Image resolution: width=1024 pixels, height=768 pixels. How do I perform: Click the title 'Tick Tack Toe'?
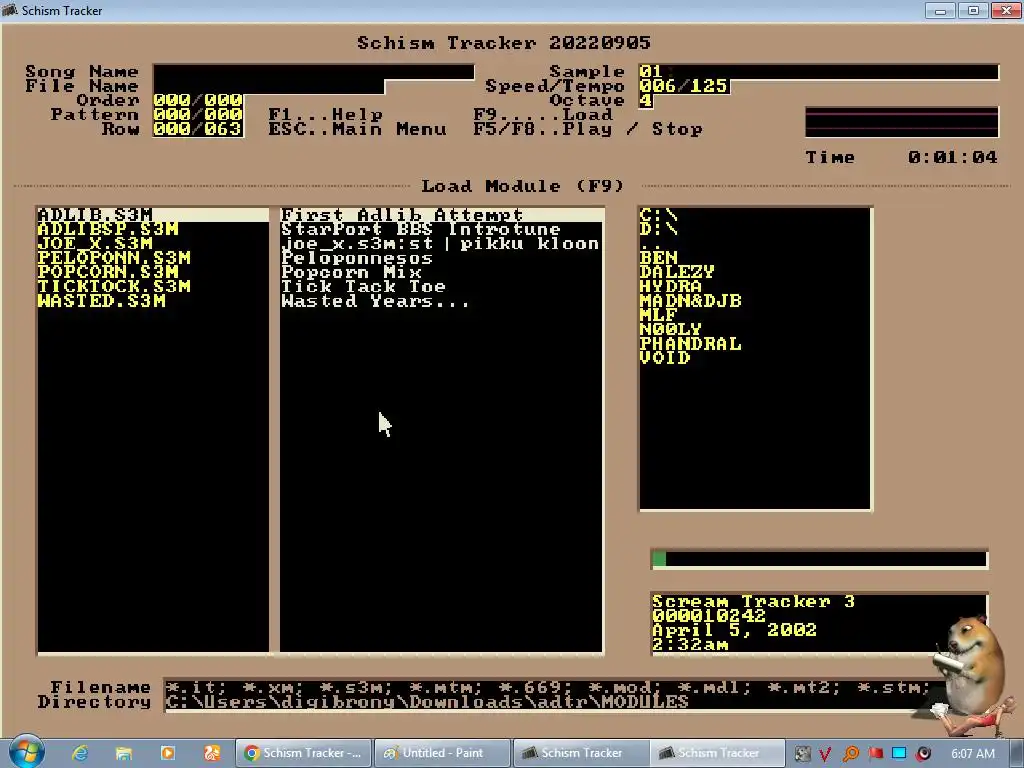pyautogui.click(x=363, y=287)
